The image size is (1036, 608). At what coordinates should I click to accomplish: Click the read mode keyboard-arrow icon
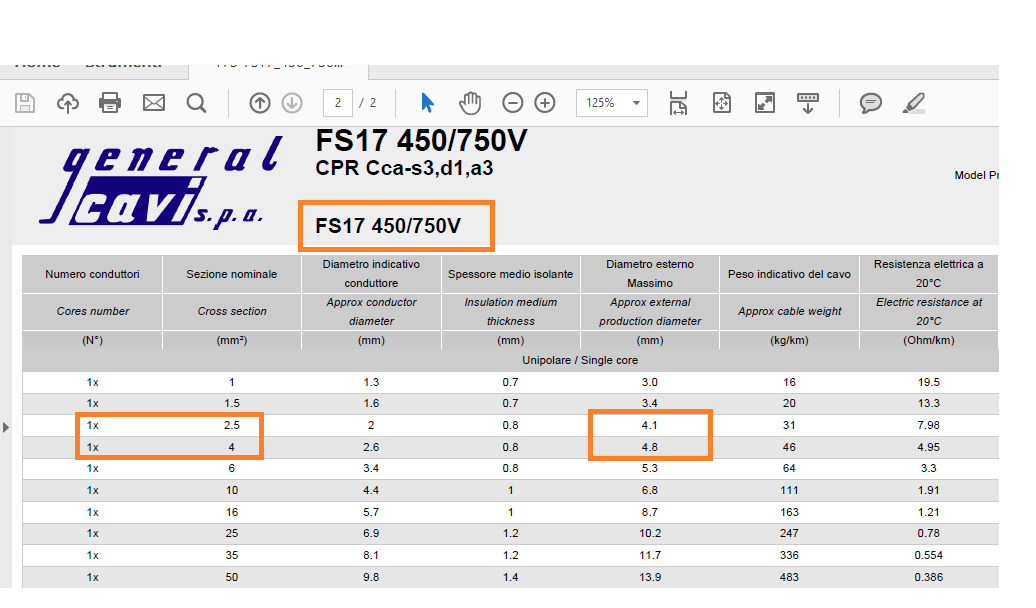[x=807, y=103]
